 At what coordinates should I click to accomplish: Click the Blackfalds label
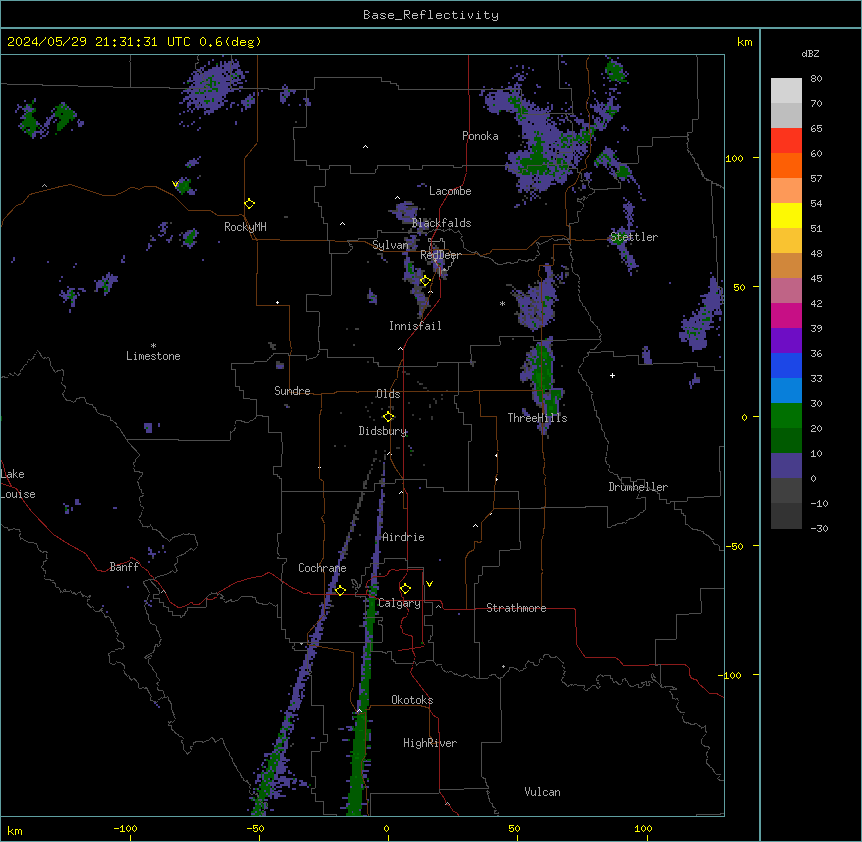tap(441, 223)
